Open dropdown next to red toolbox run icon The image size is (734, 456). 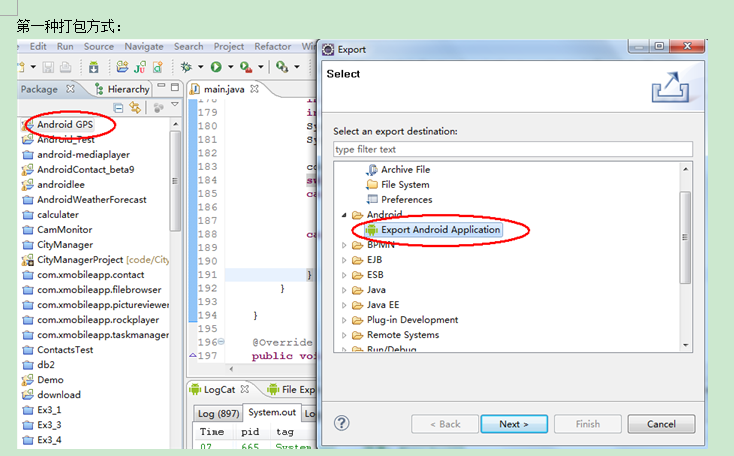click(261, 67)
